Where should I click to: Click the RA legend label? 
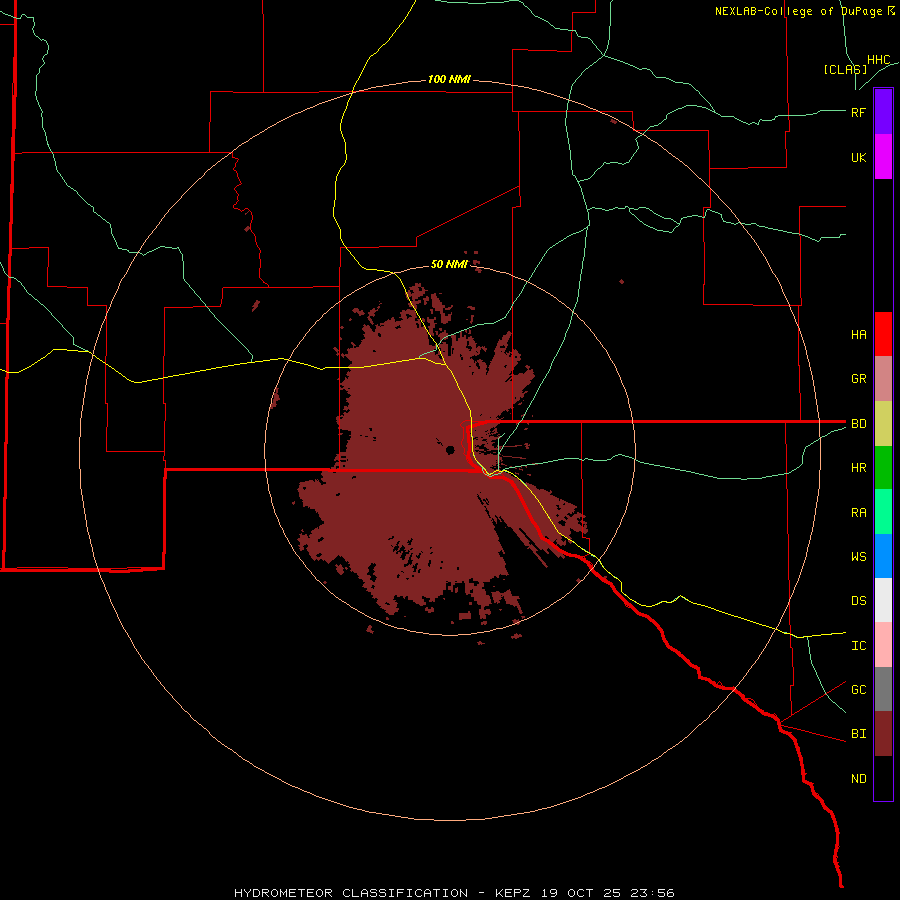[858, 513]
